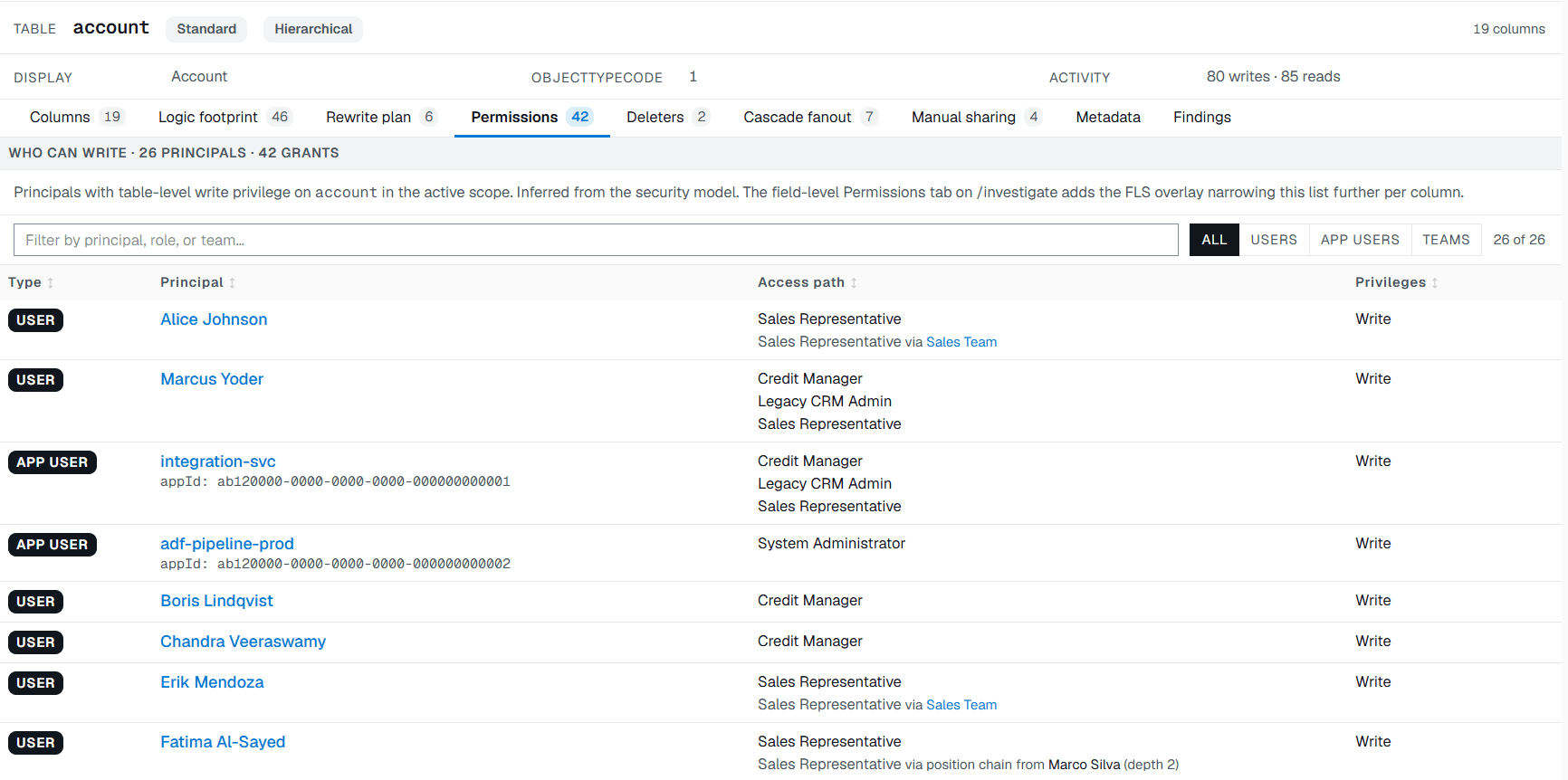Image resolution: width=1568 pixels, height=780 pixels.
Task: Sort by Principal column arrows
Action: (232, 283)
